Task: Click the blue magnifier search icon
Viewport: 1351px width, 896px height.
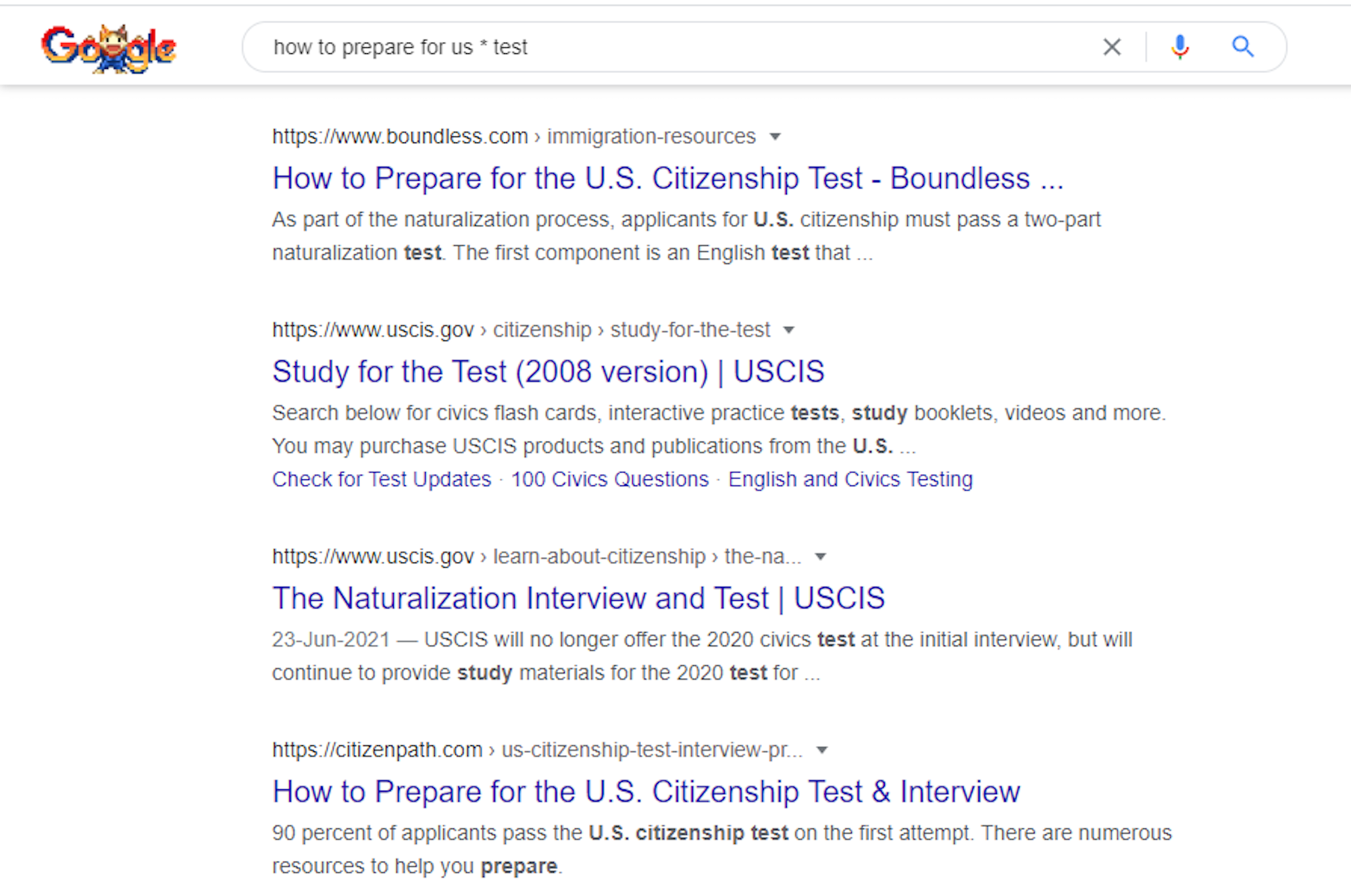Action: click(x=1243, y=47)
